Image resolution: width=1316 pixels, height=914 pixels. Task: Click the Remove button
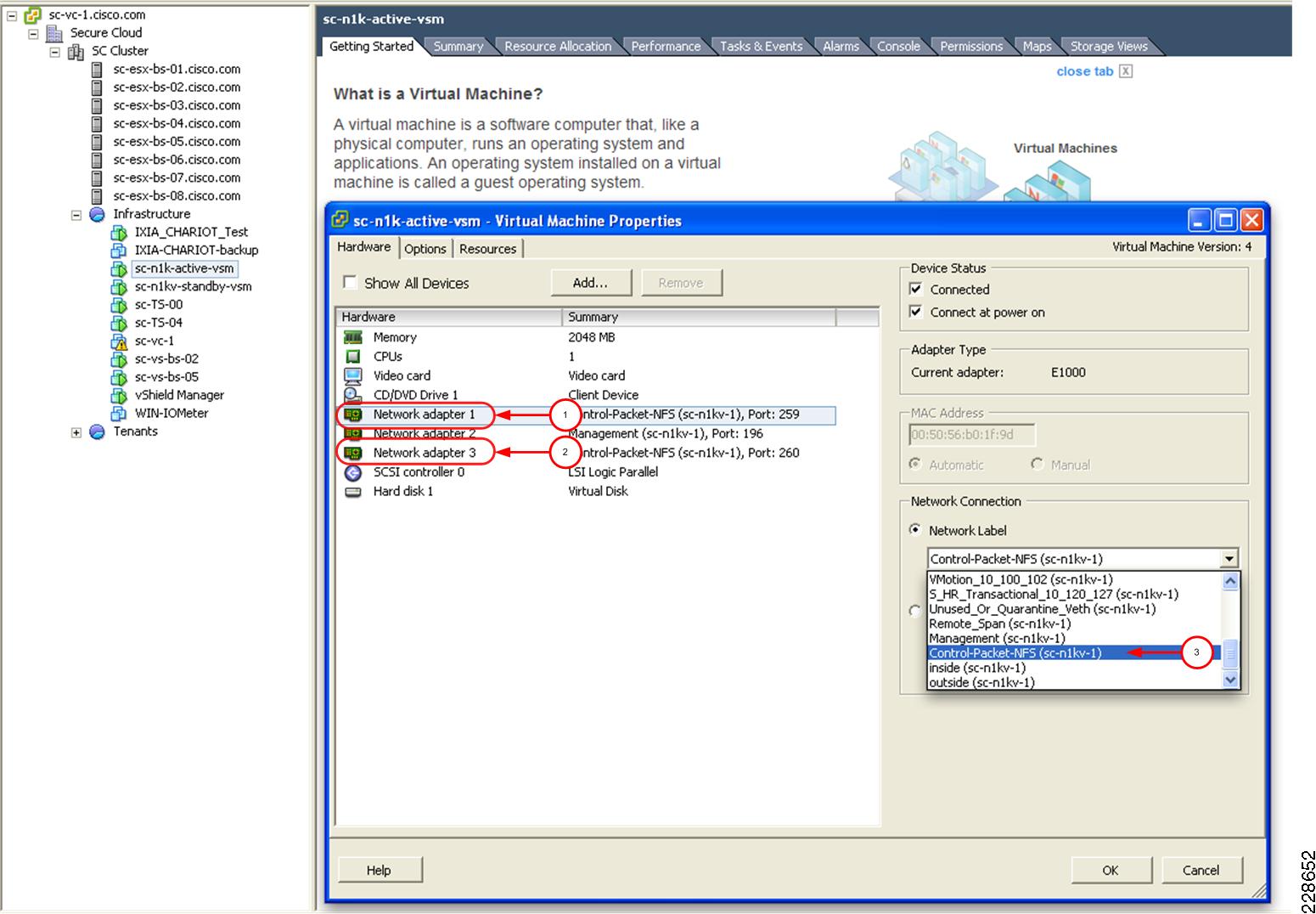(681, 283)
